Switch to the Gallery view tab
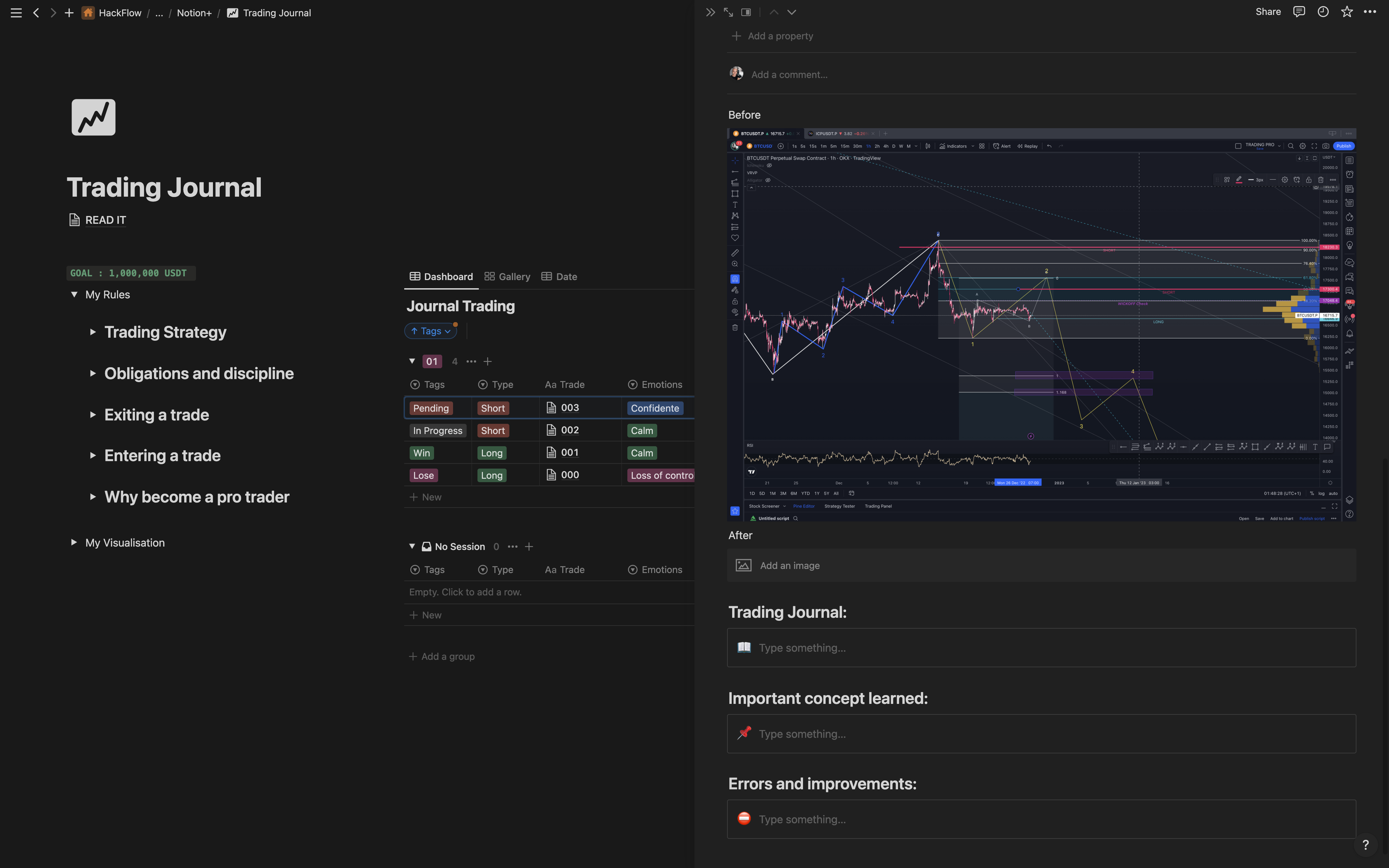 (507, 277)
